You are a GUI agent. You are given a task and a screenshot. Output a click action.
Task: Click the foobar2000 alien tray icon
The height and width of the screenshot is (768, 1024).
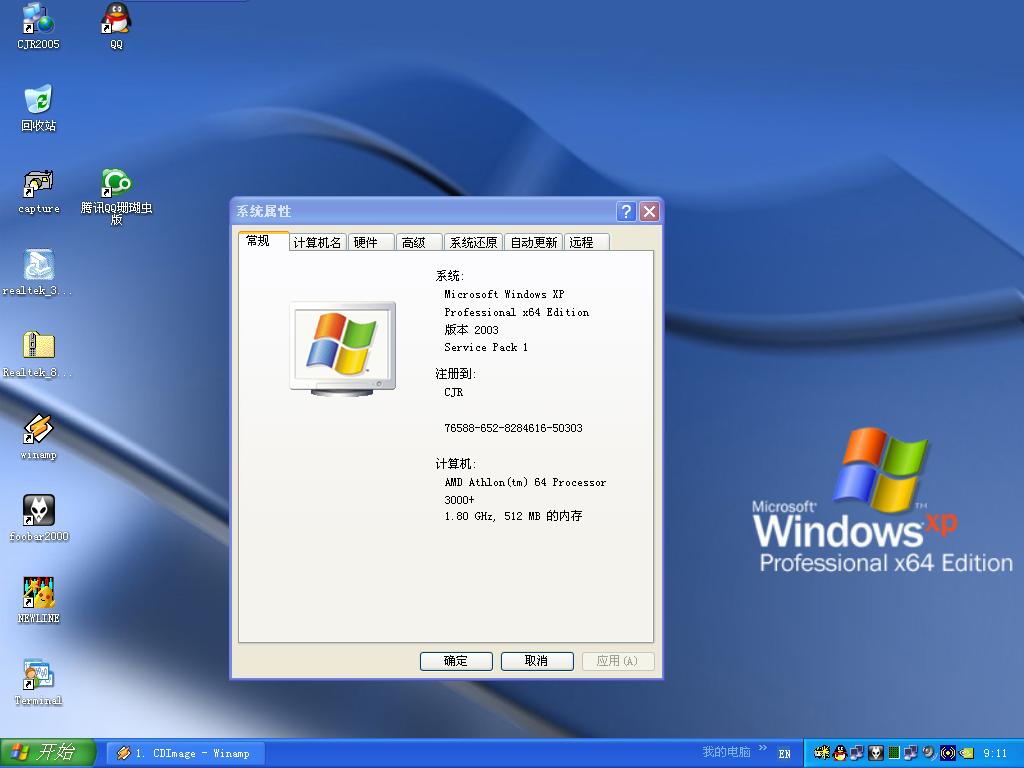tap(876, 753)
